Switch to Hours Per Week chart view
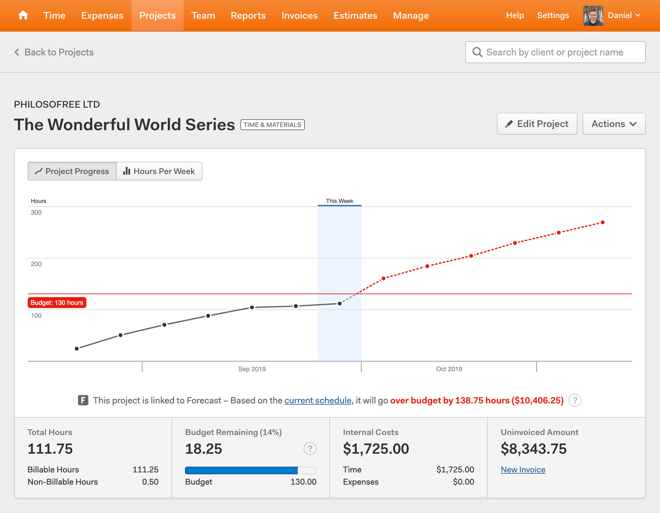 (159, 171)
